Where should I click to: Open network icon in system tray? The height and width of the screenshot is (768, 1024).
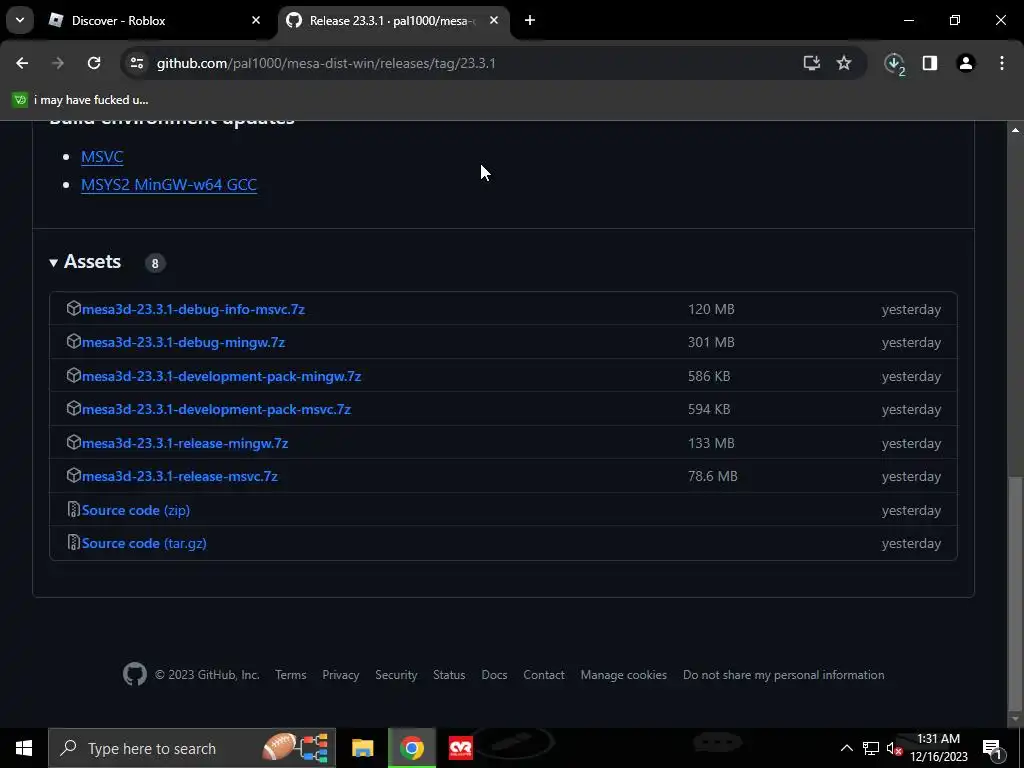(871, 748)
